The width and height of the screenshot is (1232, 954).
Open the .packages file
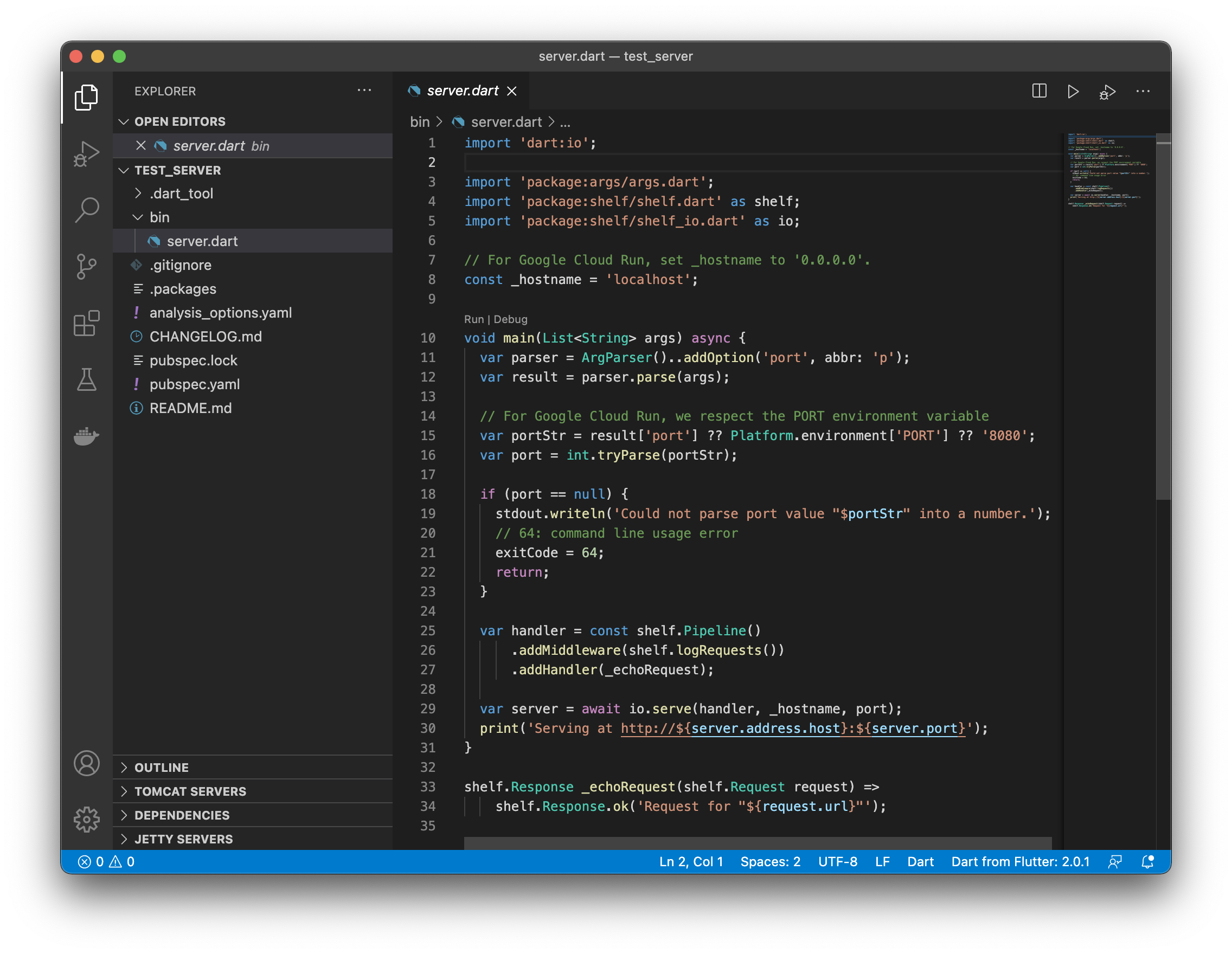(253, 289)
